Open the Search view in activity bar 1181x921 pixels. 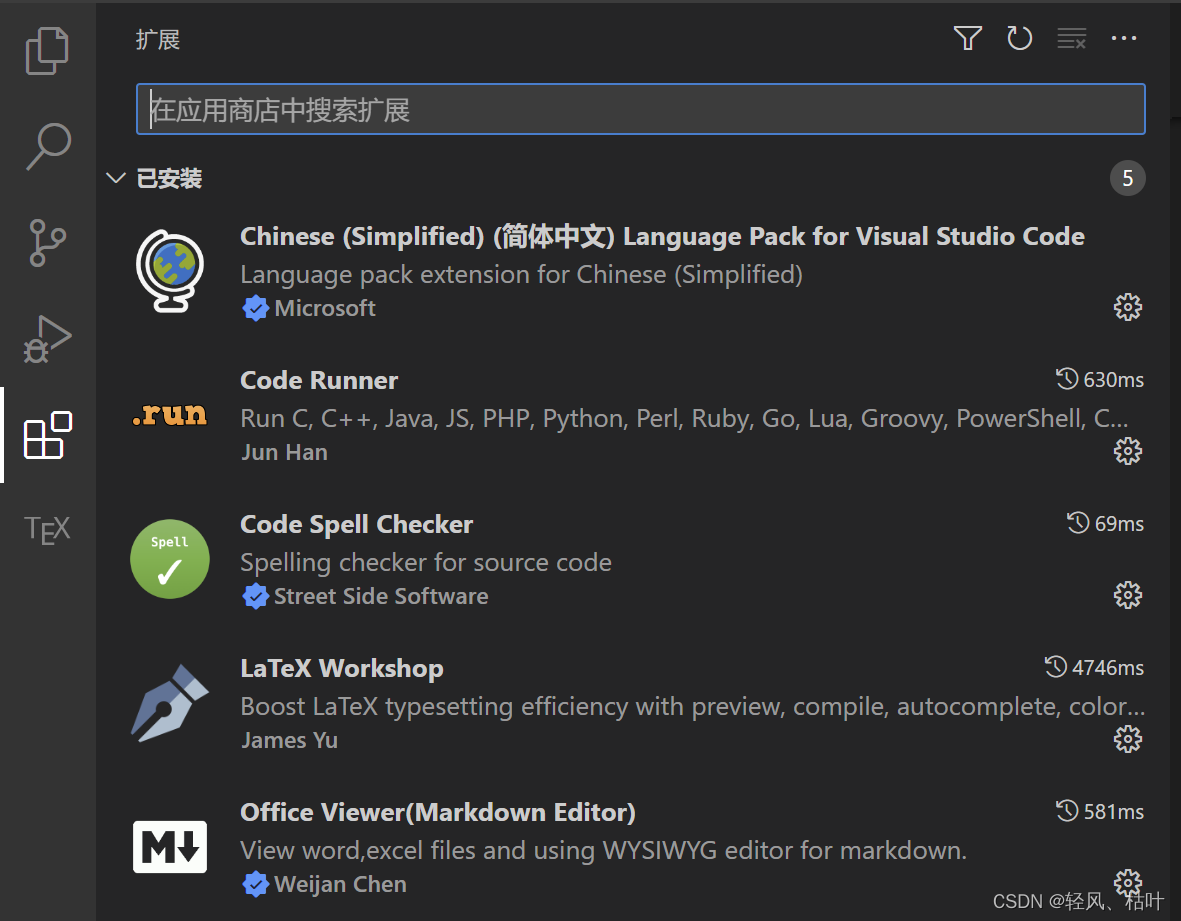48,146
